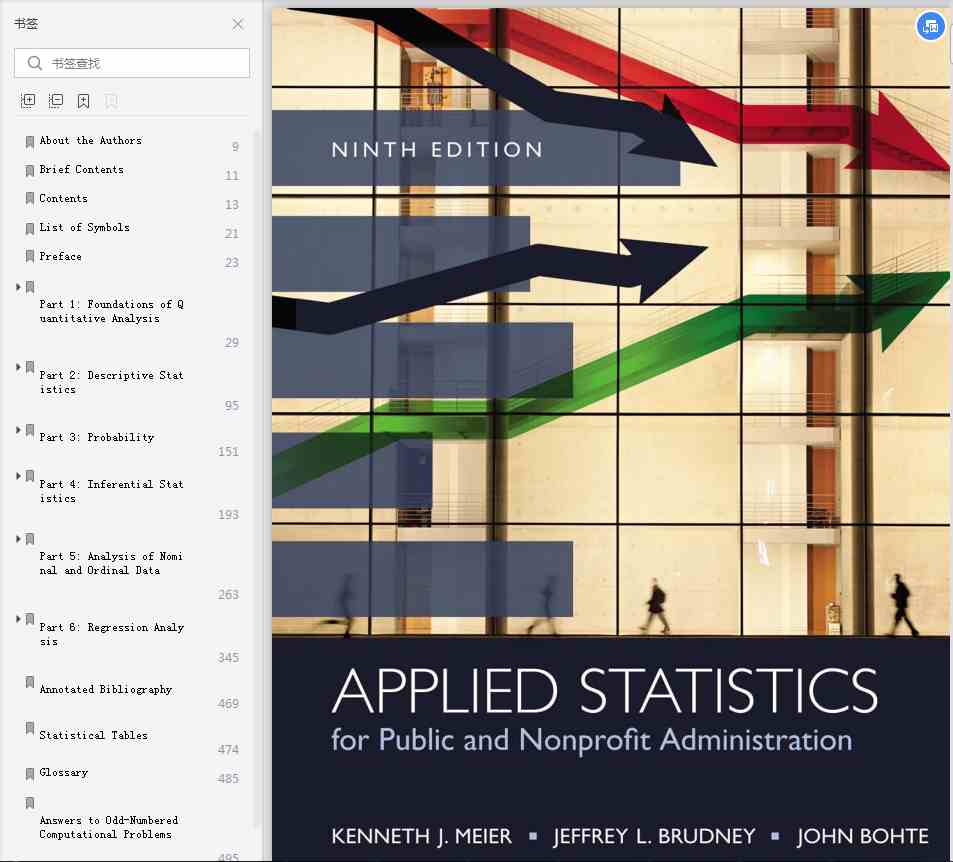
Task: Select Part 5: Analysis of Nominal and Ordinal Data
Action: click(112, 564)
